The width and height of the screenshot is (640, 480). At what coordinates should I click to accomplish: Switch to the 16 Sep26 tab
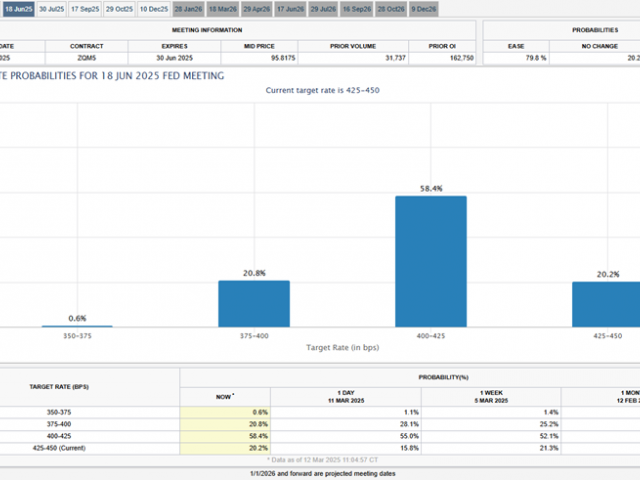point(358,9)
